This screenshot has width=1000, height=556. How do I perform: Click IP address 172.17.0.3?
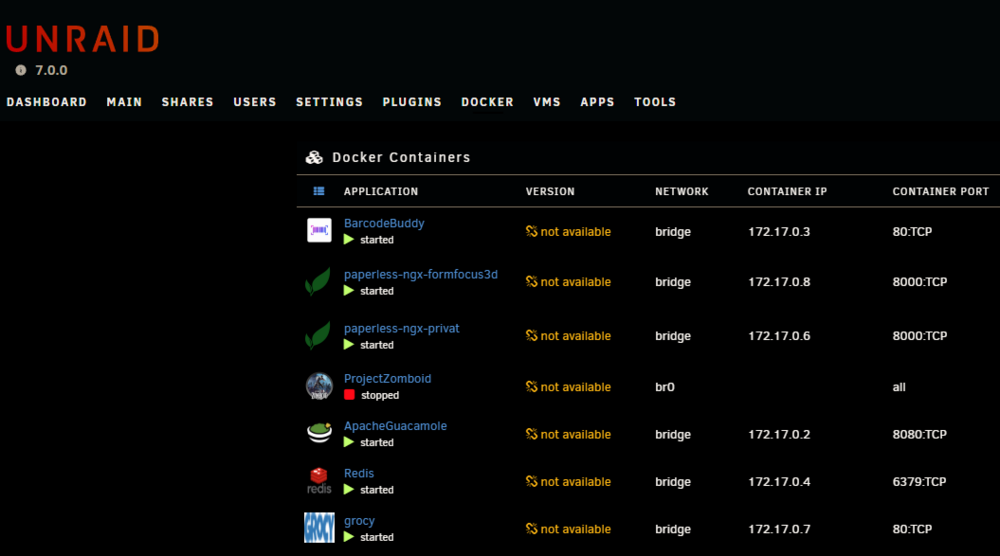(x=779, y=231)
